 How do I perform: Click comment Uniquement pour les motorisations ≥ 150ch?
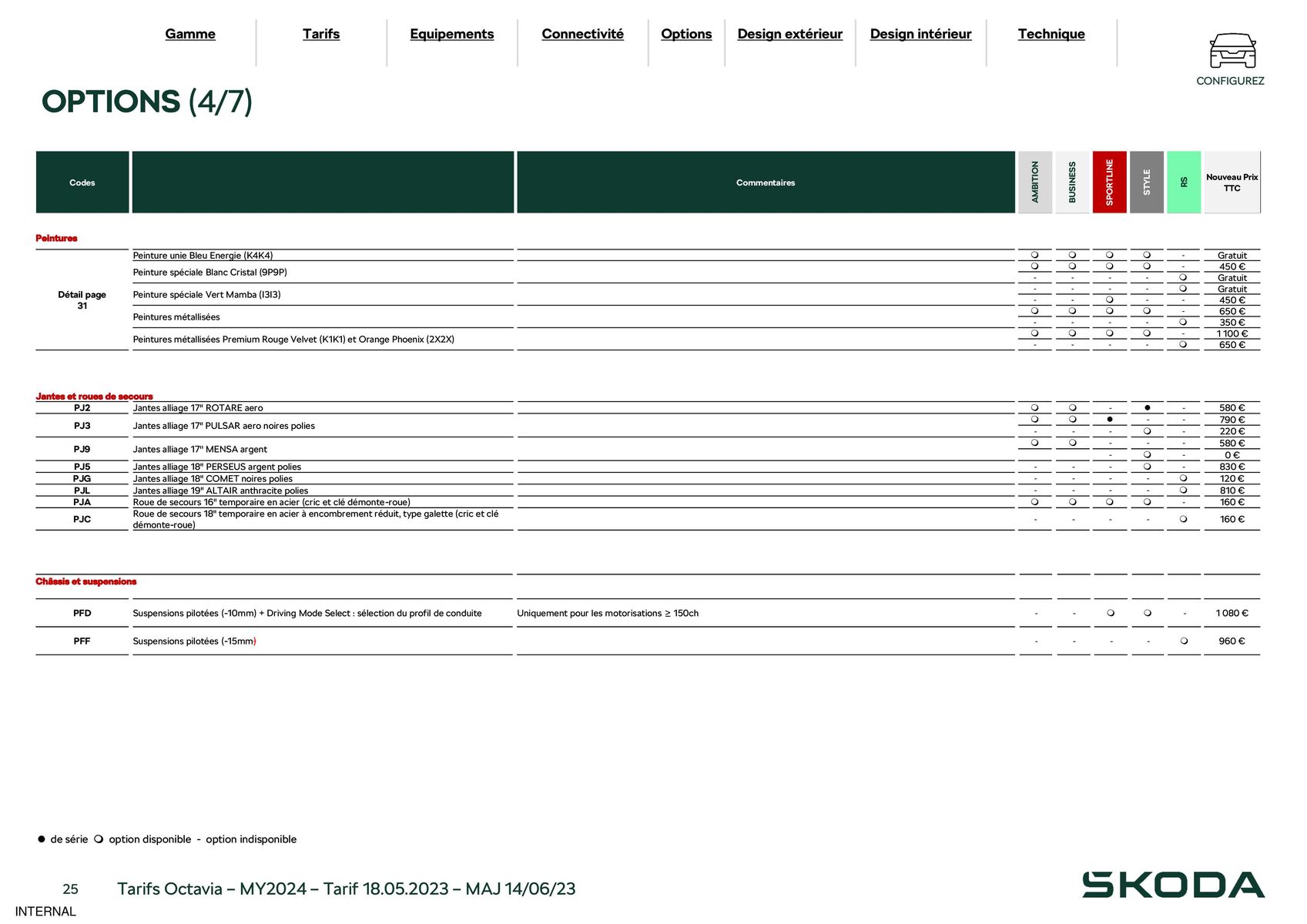click(x=608, y=613)
